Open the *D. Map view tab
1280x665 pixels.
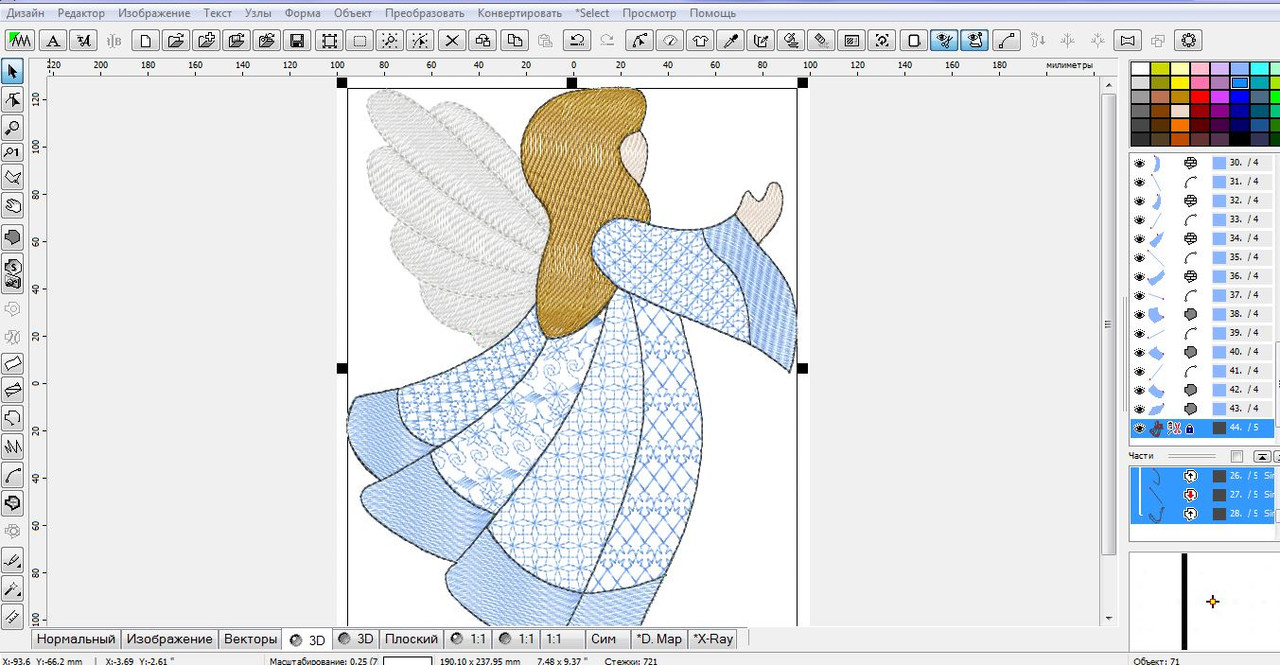659,639
